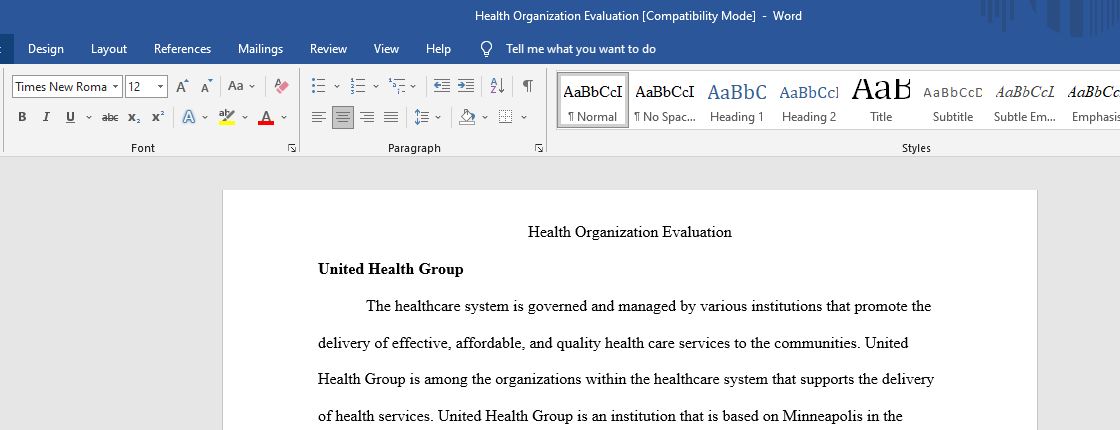
Task: Apply No Spacing style
Action: pyautogui.click(x=664, y=101)
